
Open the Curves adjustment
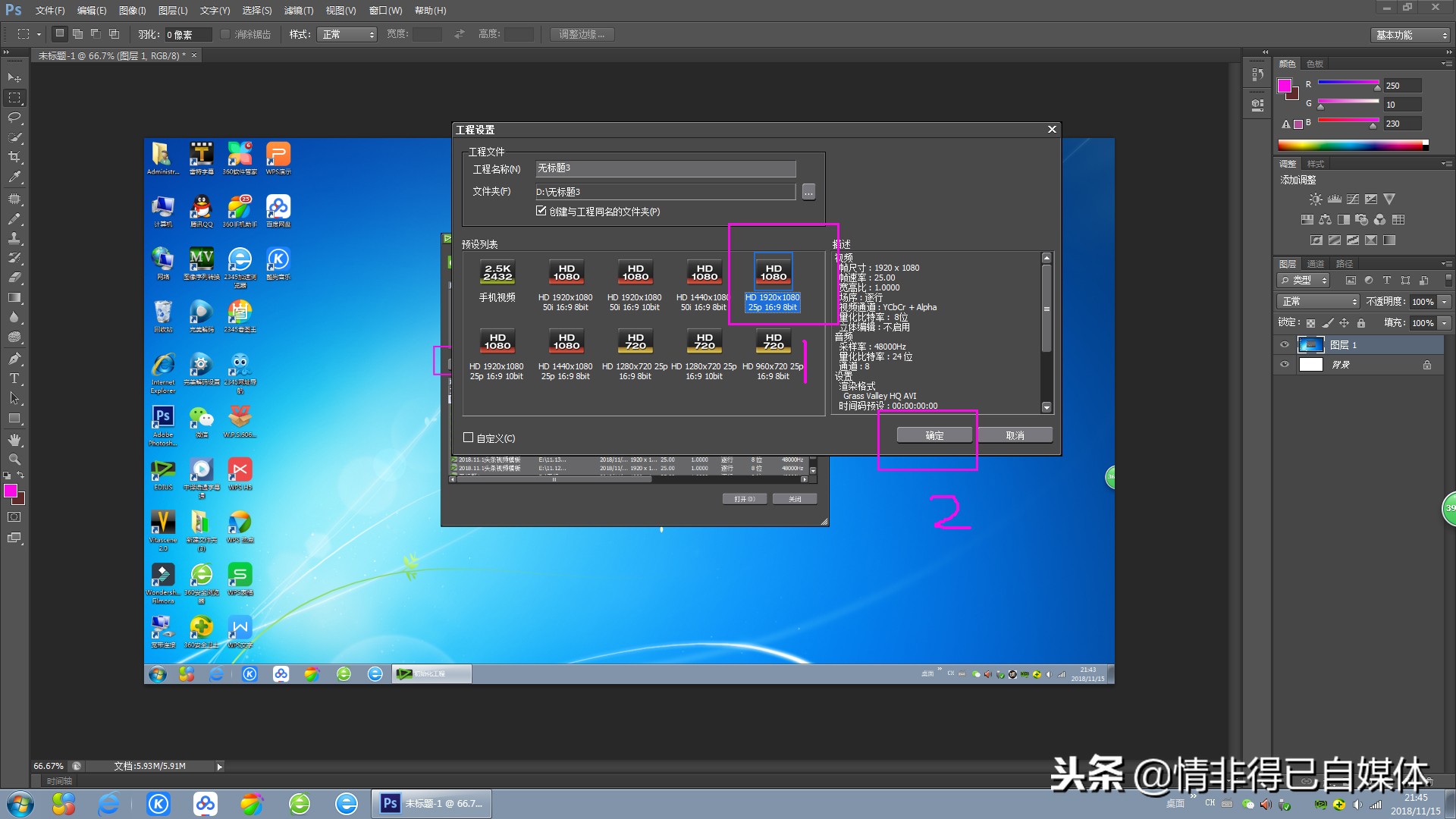[x=1353, y=199]
